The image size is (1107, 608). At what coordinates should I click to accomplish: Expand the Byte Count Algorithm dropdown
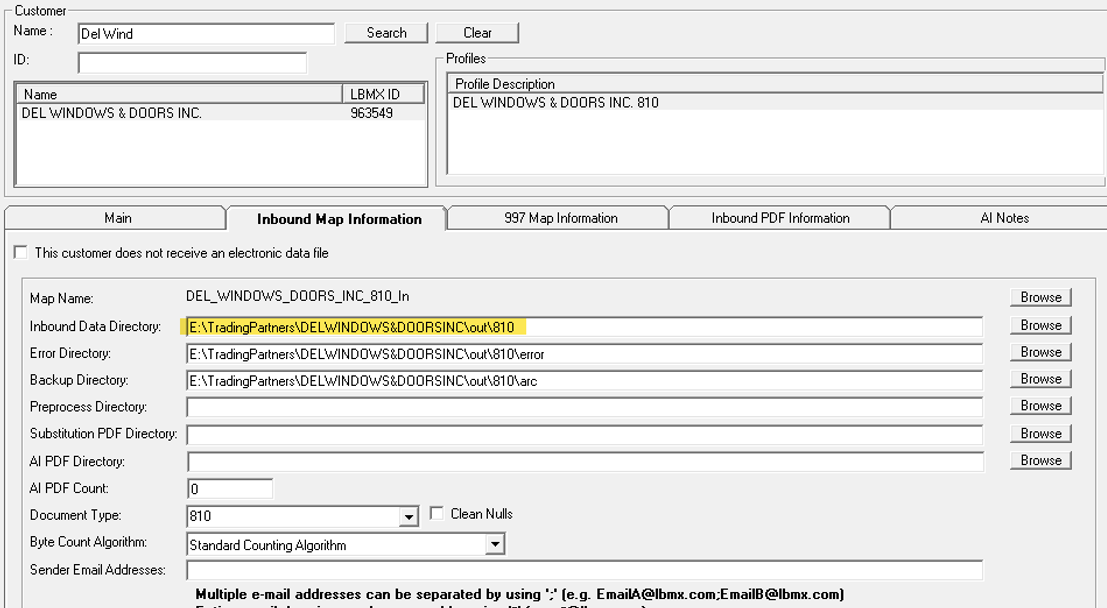496,544
